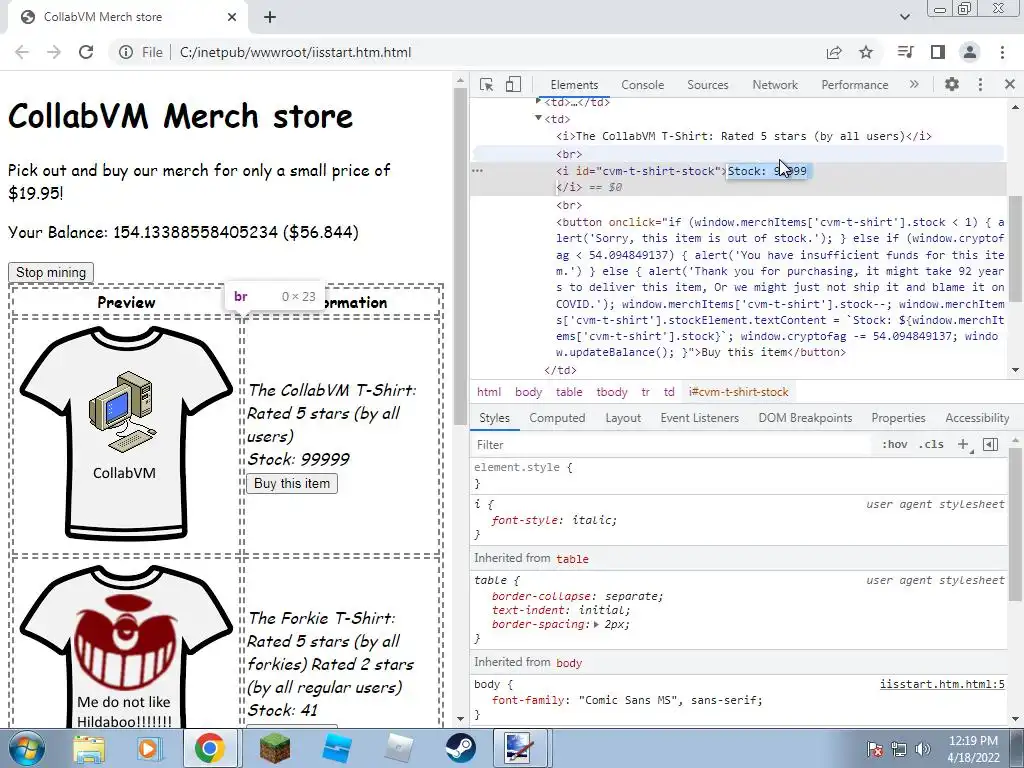Screen dimensions: 1024x768
Task: Select tr in breadcrumb bar
Action: [x=645, y=392]
